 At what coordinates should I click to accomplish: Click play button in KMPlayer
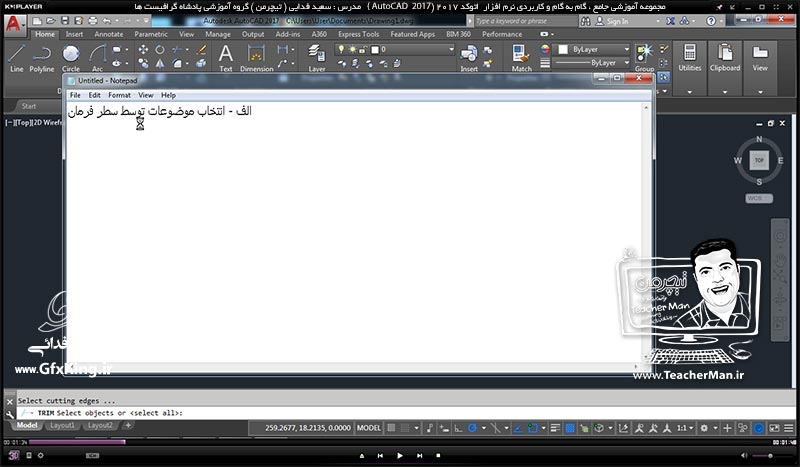pos(399,455)
